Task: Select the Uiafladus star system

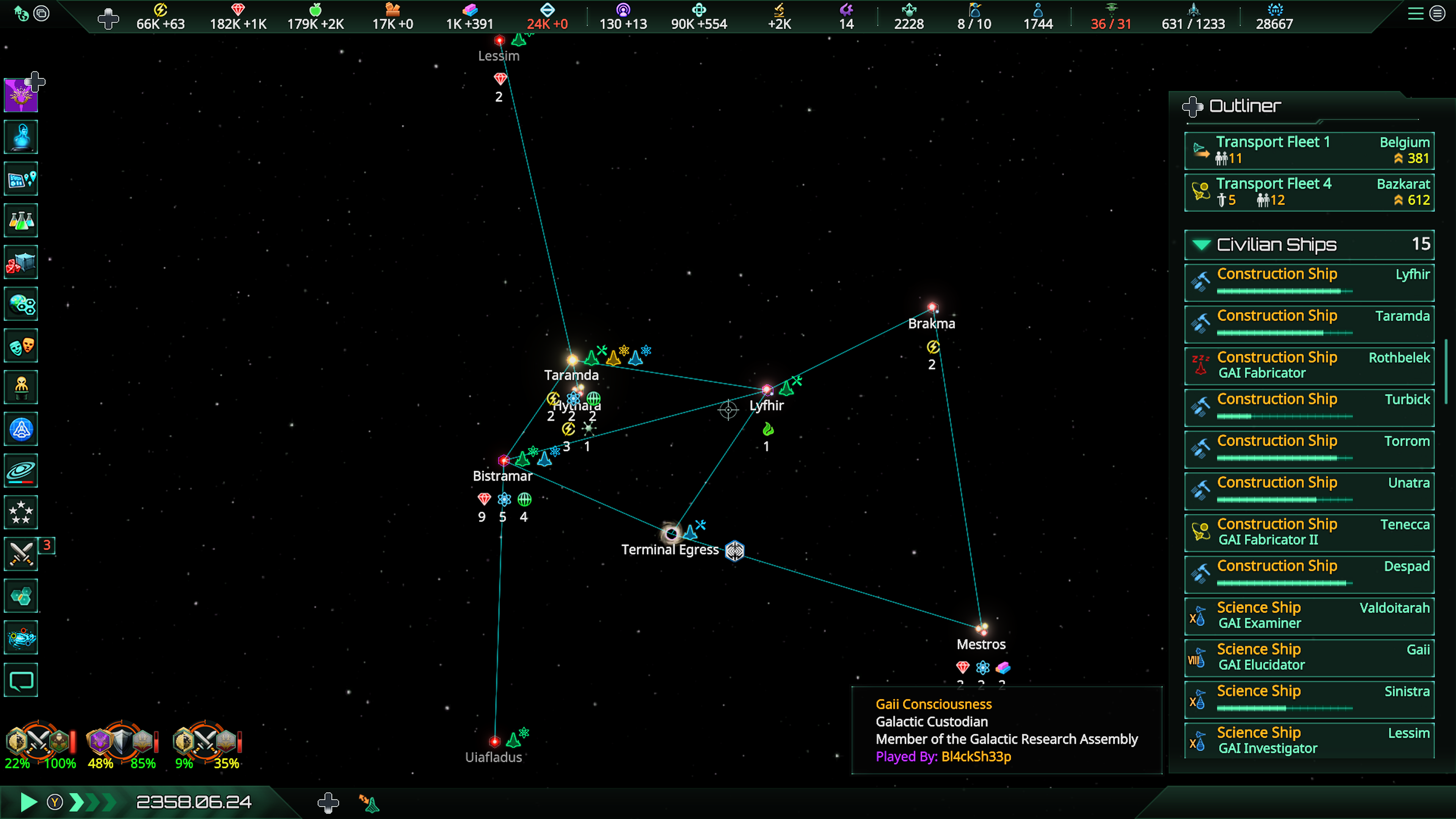Action: 494,741
